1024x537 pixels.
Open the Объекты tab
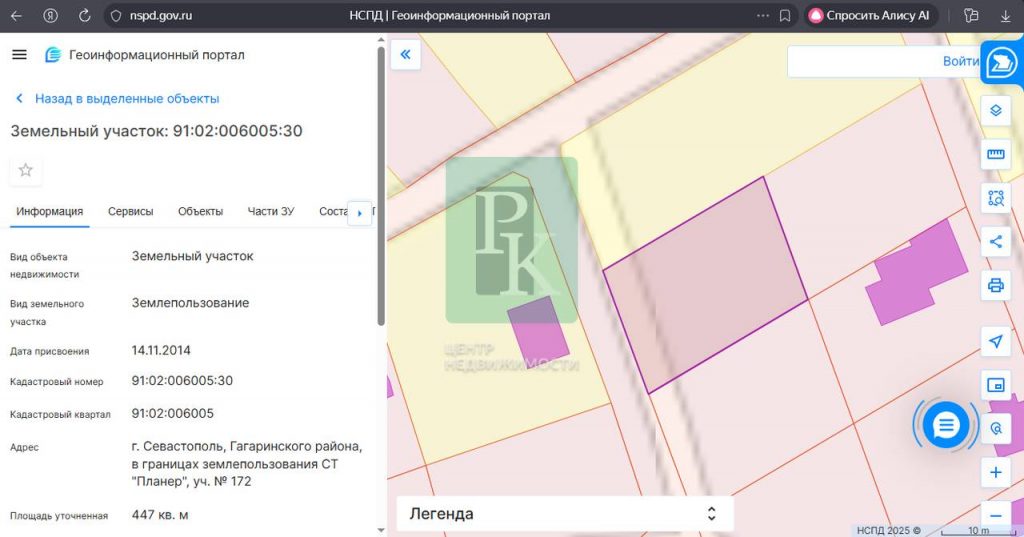click(200, 211)
